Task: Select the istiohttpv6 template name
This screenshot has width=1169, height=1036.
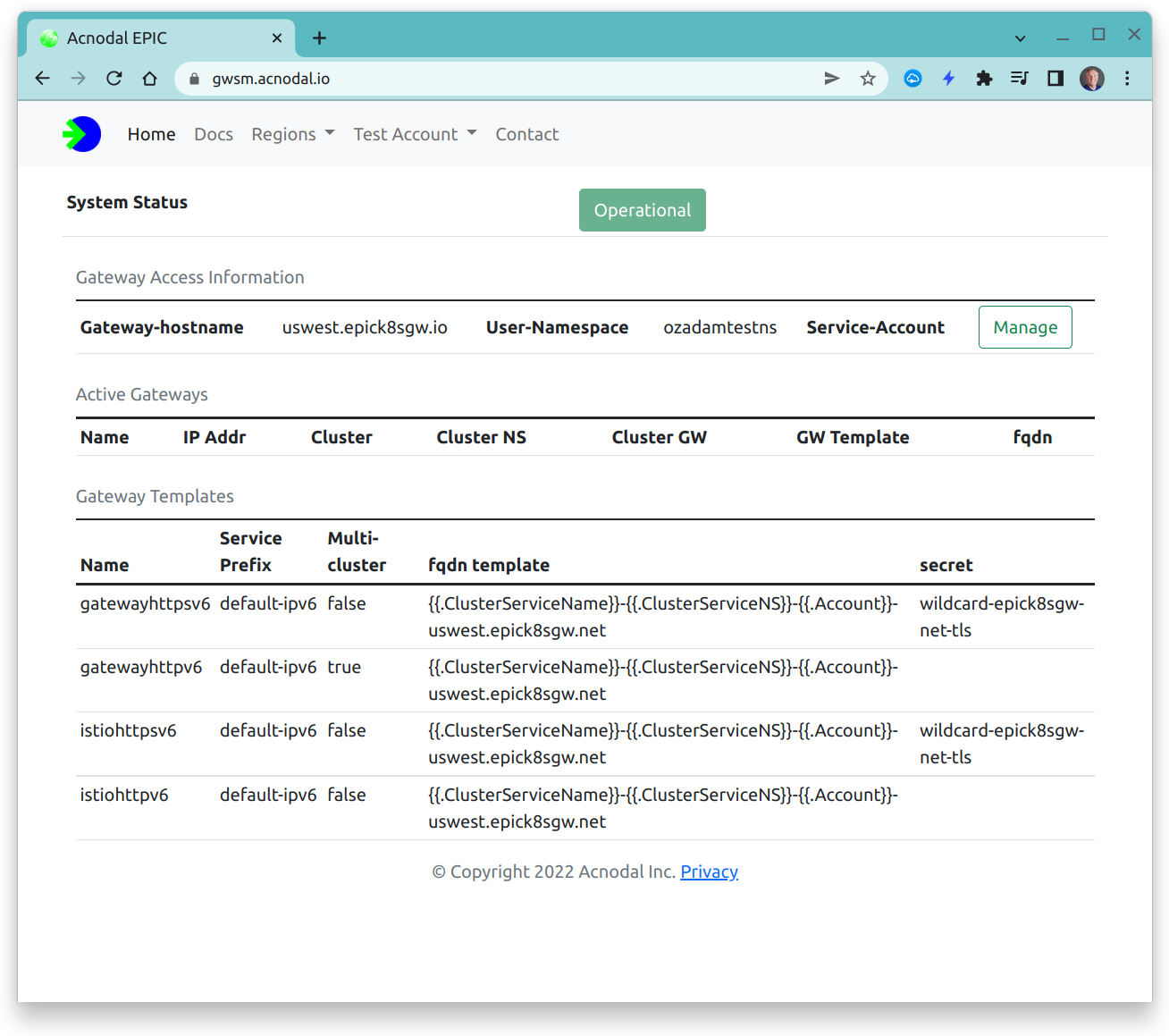Action: (x=124, y=795)
